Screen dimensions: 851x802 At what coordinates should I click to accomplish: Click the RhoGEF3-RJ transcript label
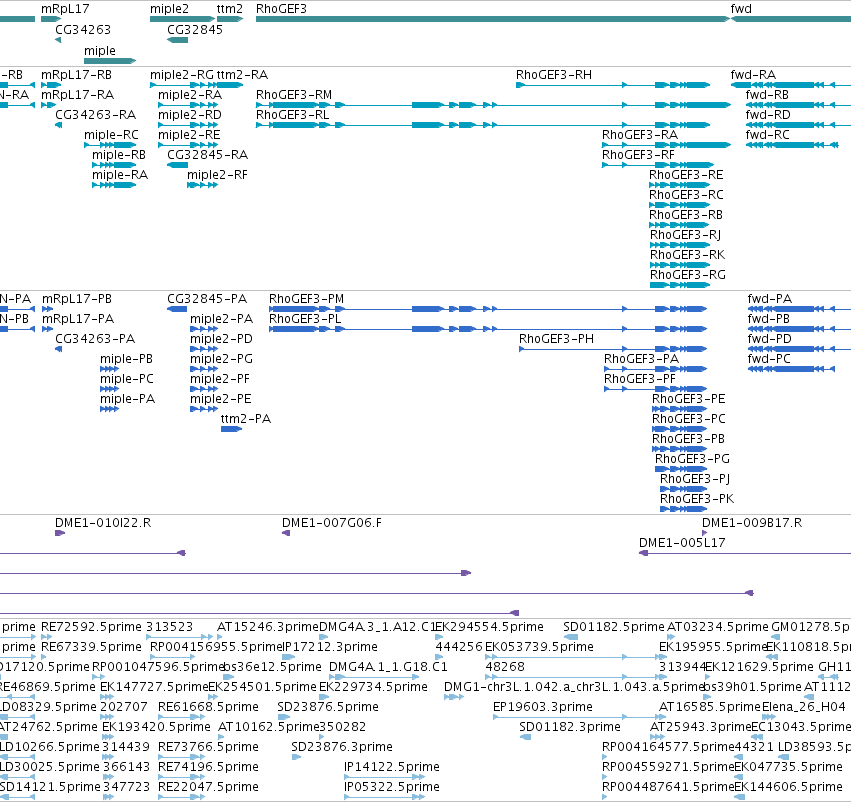pos(685,234)
